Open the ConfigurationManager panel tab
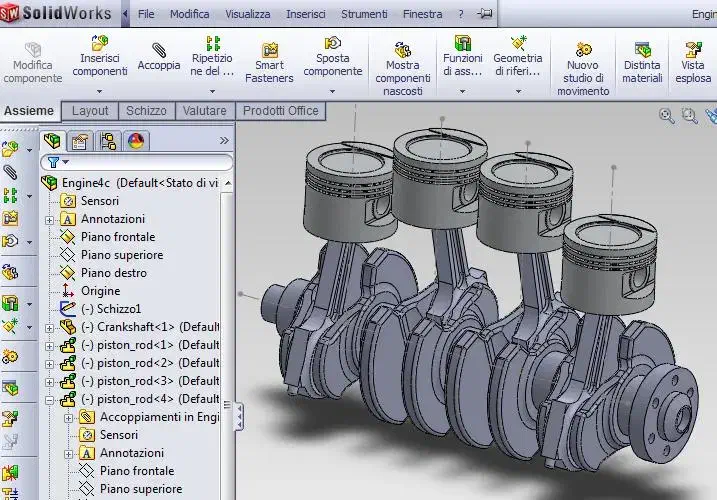The height and width of the screenshot is (500, 717). click(108, 141)
